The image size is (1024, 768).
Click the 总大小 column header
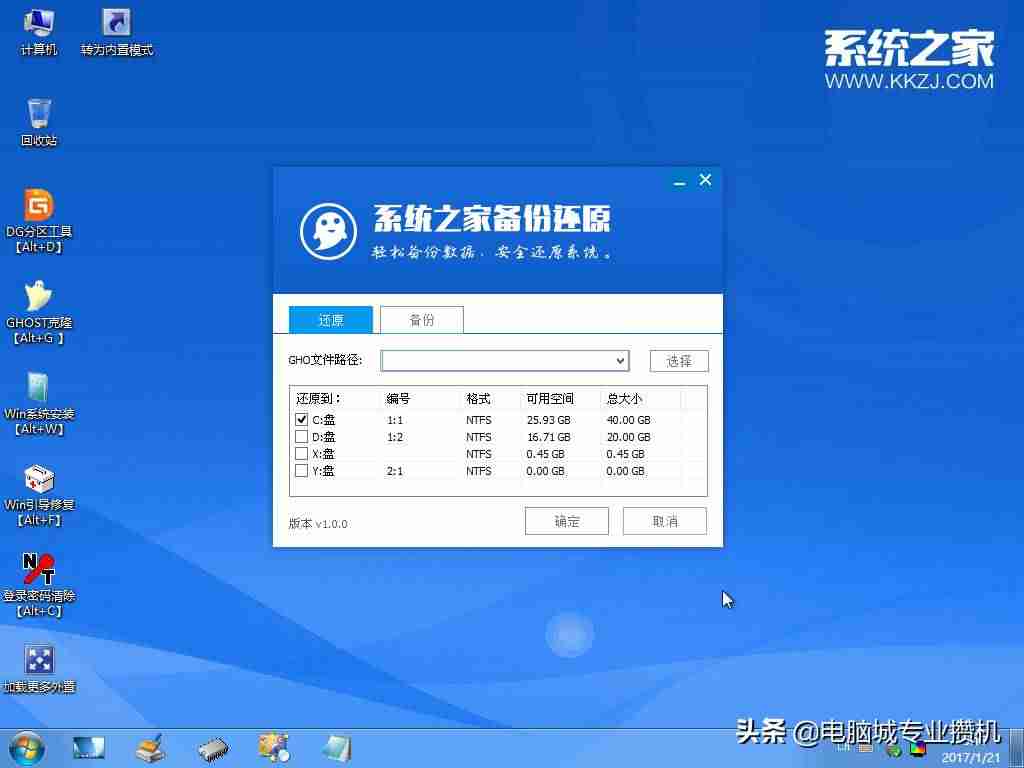coord(624,398)
